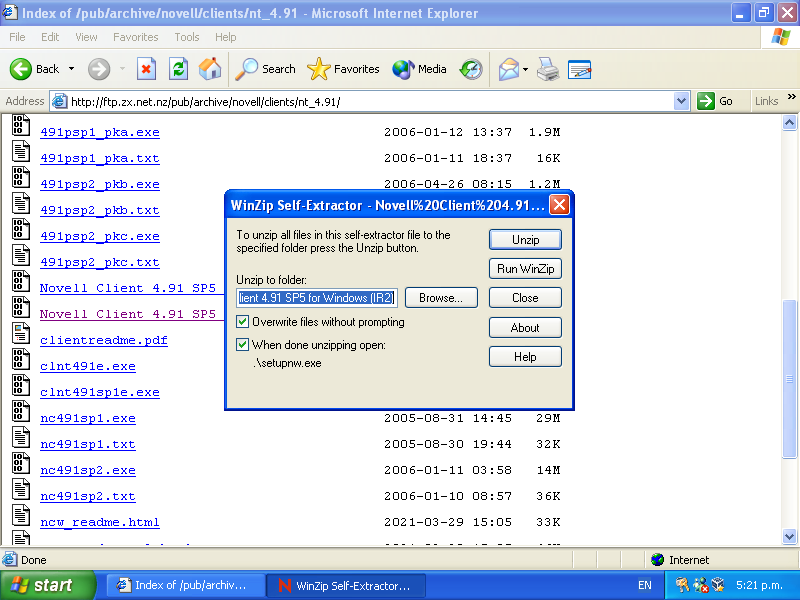The width and height of the screenshot is (800, 600).
Task: Open the View menu
Action: [x=86, y=37]
